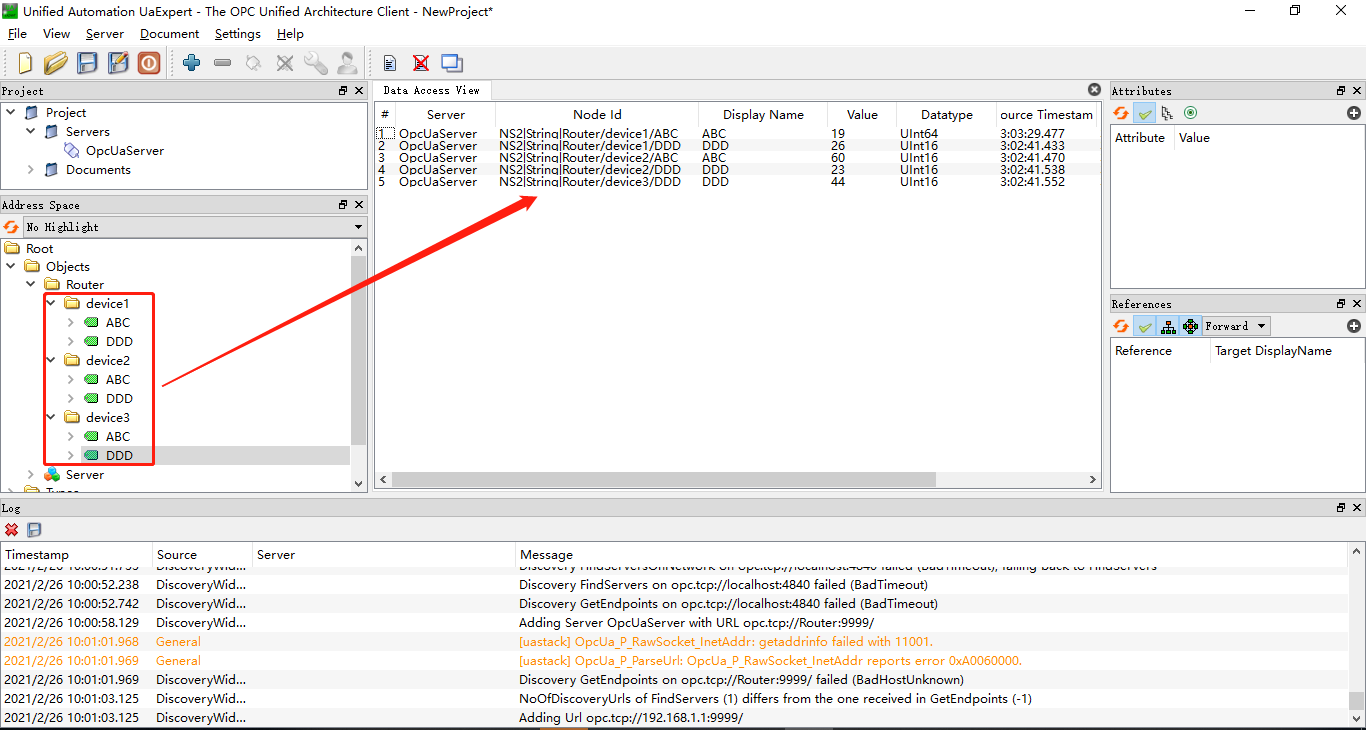
Task: Clear the log with the red X icon
Action: coord(12,530)
